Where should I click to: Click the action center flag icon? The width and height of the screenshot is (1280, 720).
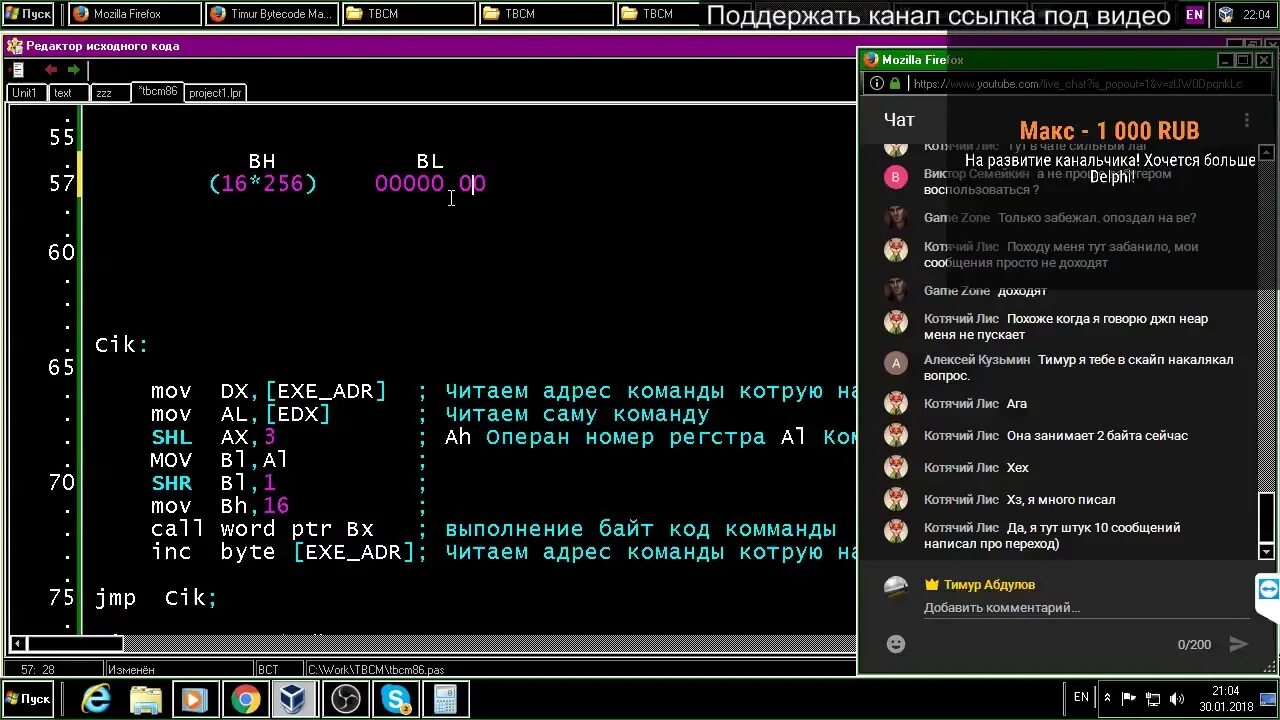click(x=1129, y=699)
